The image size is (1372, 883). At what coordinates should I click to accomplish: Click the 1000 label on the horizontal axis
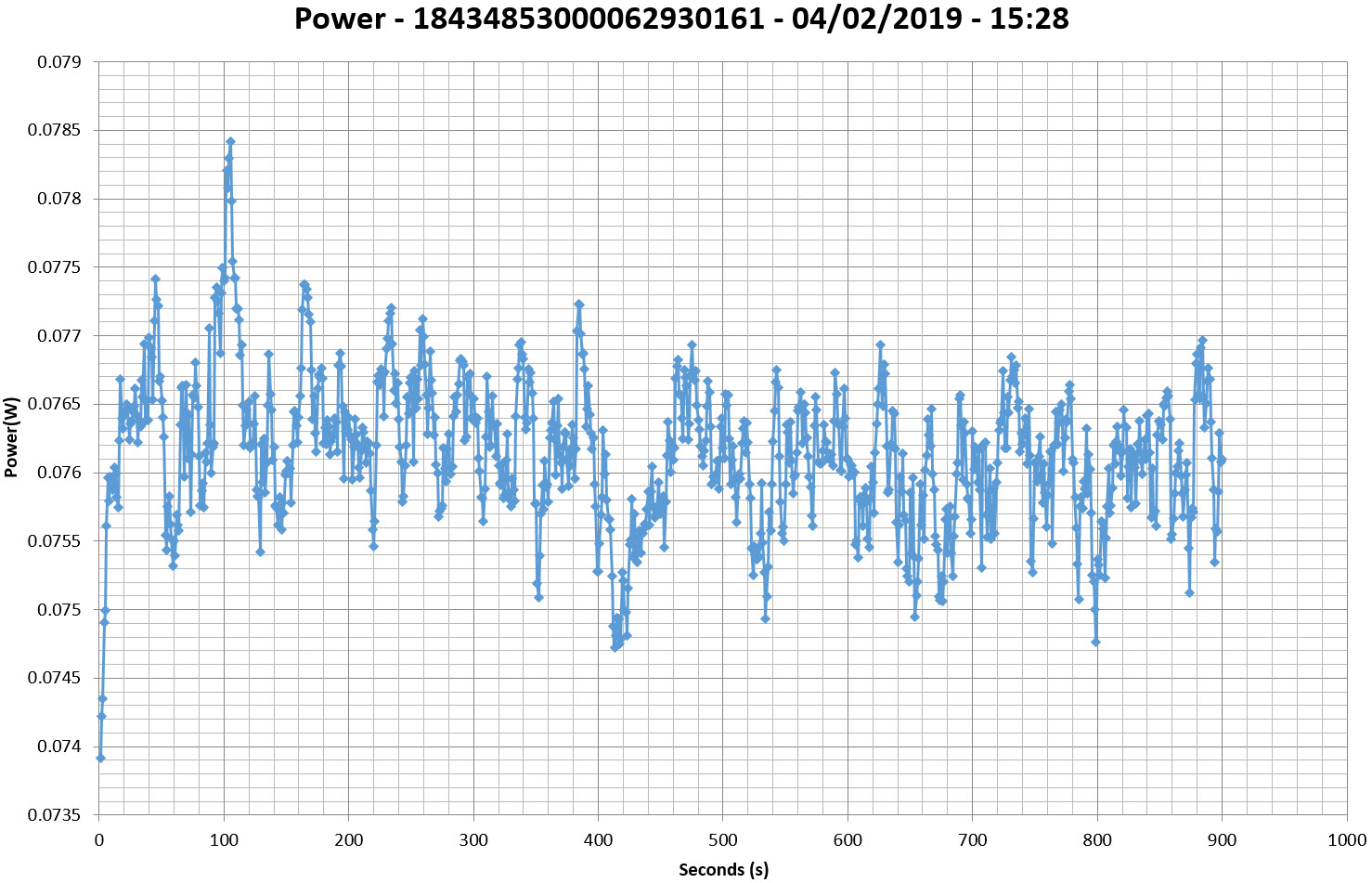click(x=1346, y=840)
